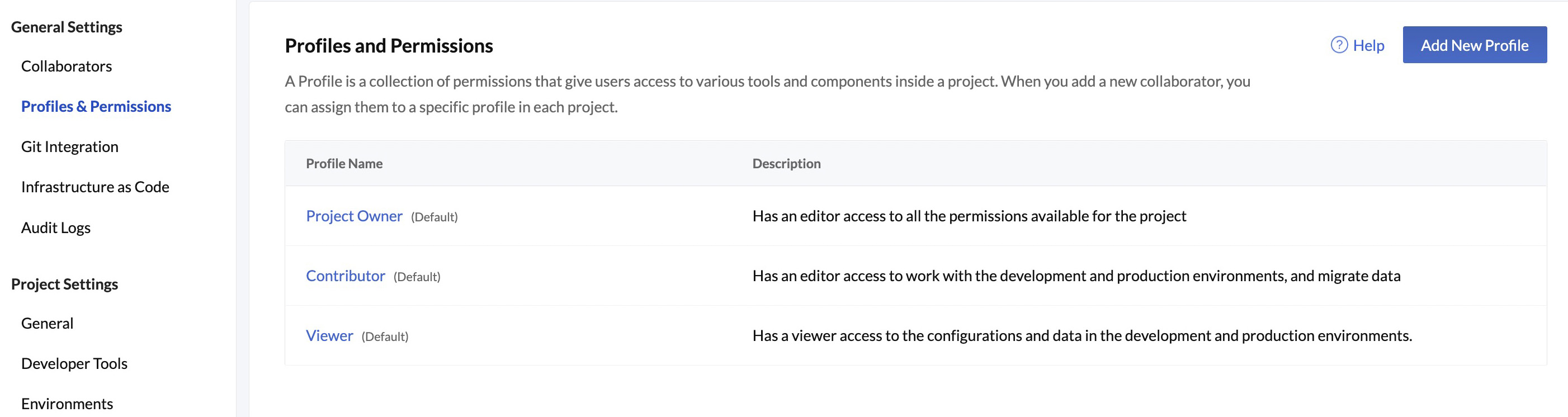Select Profiles & Permissions in sidebar
The height and width of the screenshot is (417, 1568).
pos(96,107)
